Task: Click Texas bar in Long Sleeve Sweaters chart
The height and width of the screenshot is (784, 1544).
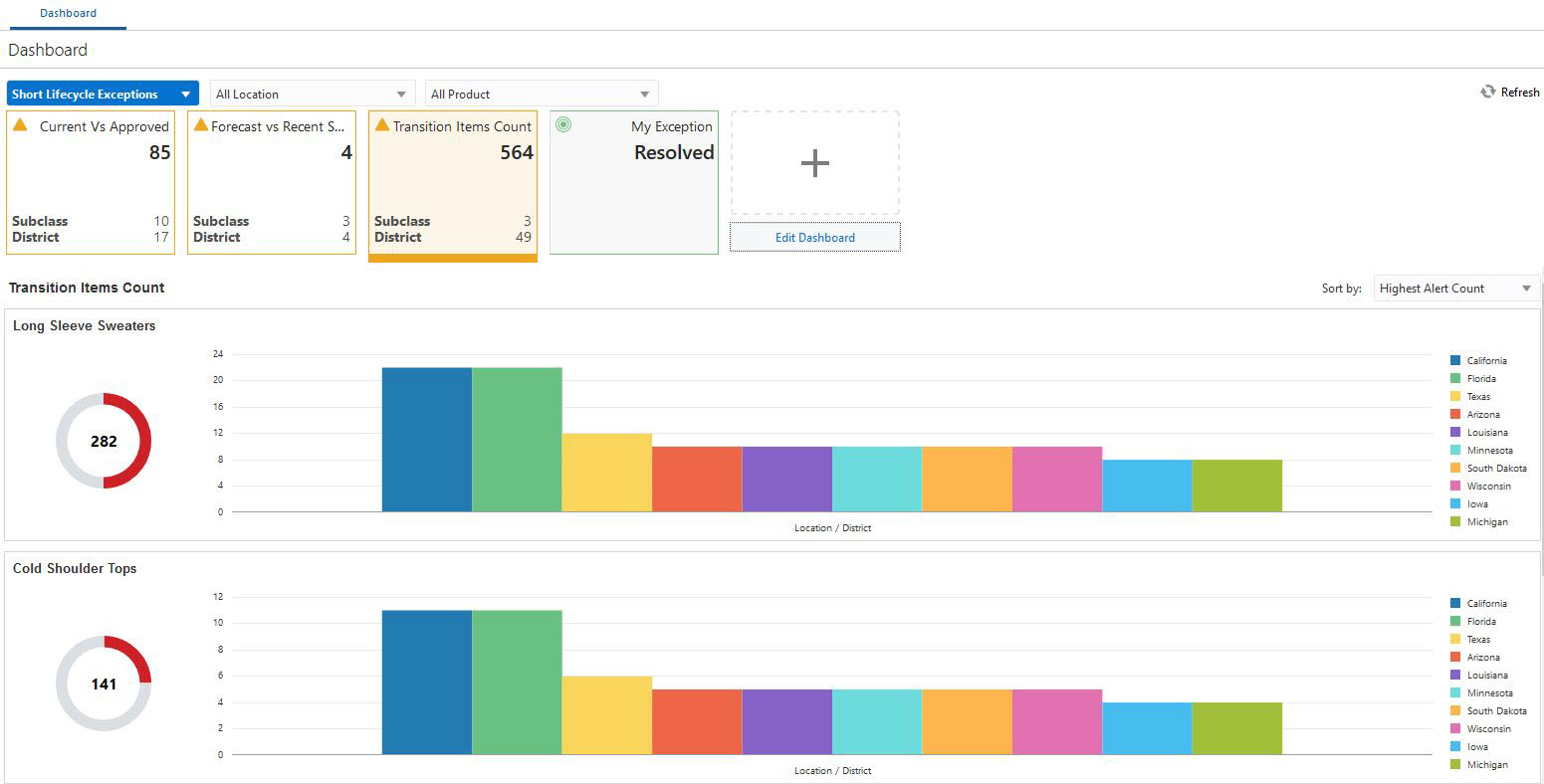Action: coord(607,473)
